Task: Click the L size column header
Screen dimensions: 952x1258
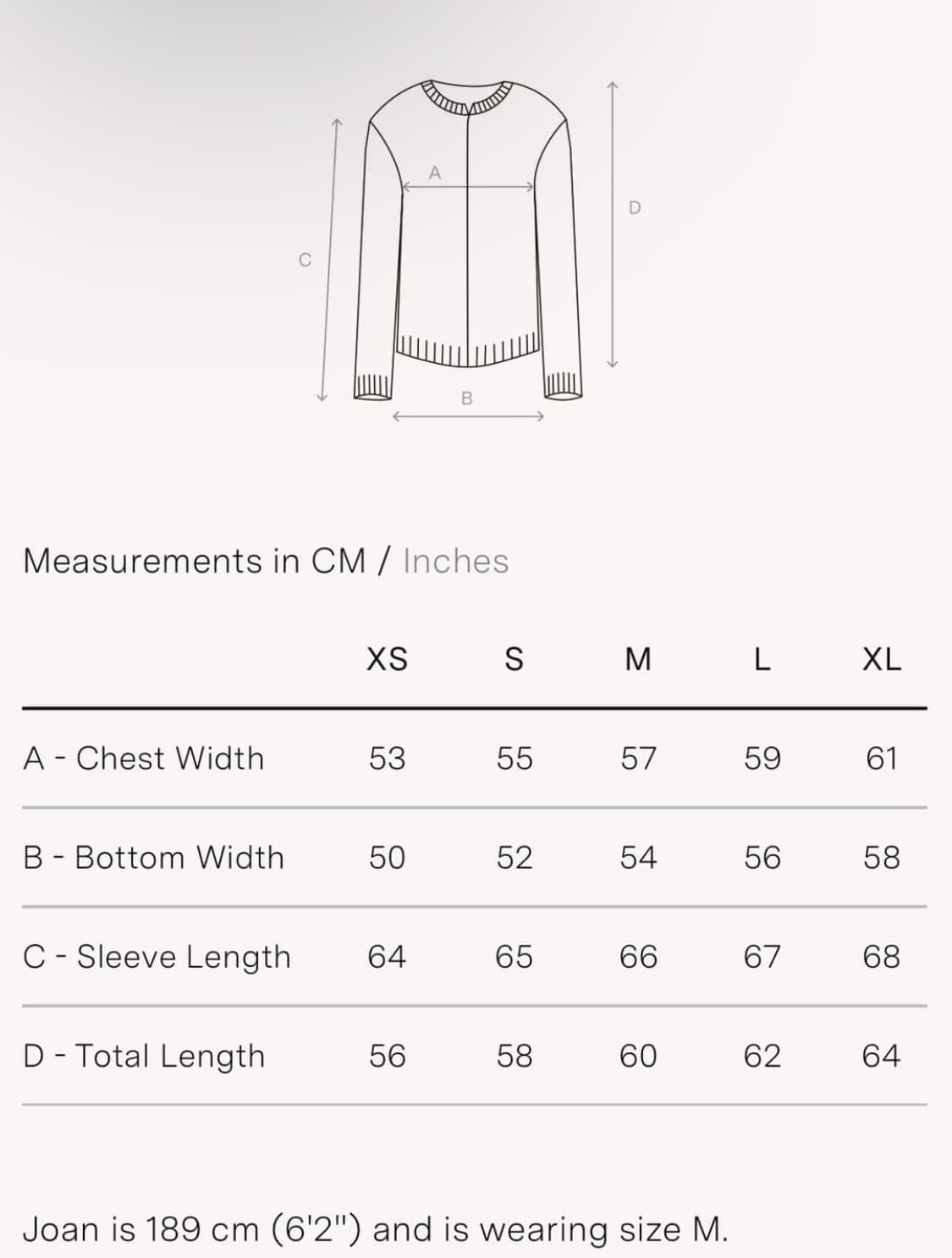Action: tap(762, 659)
